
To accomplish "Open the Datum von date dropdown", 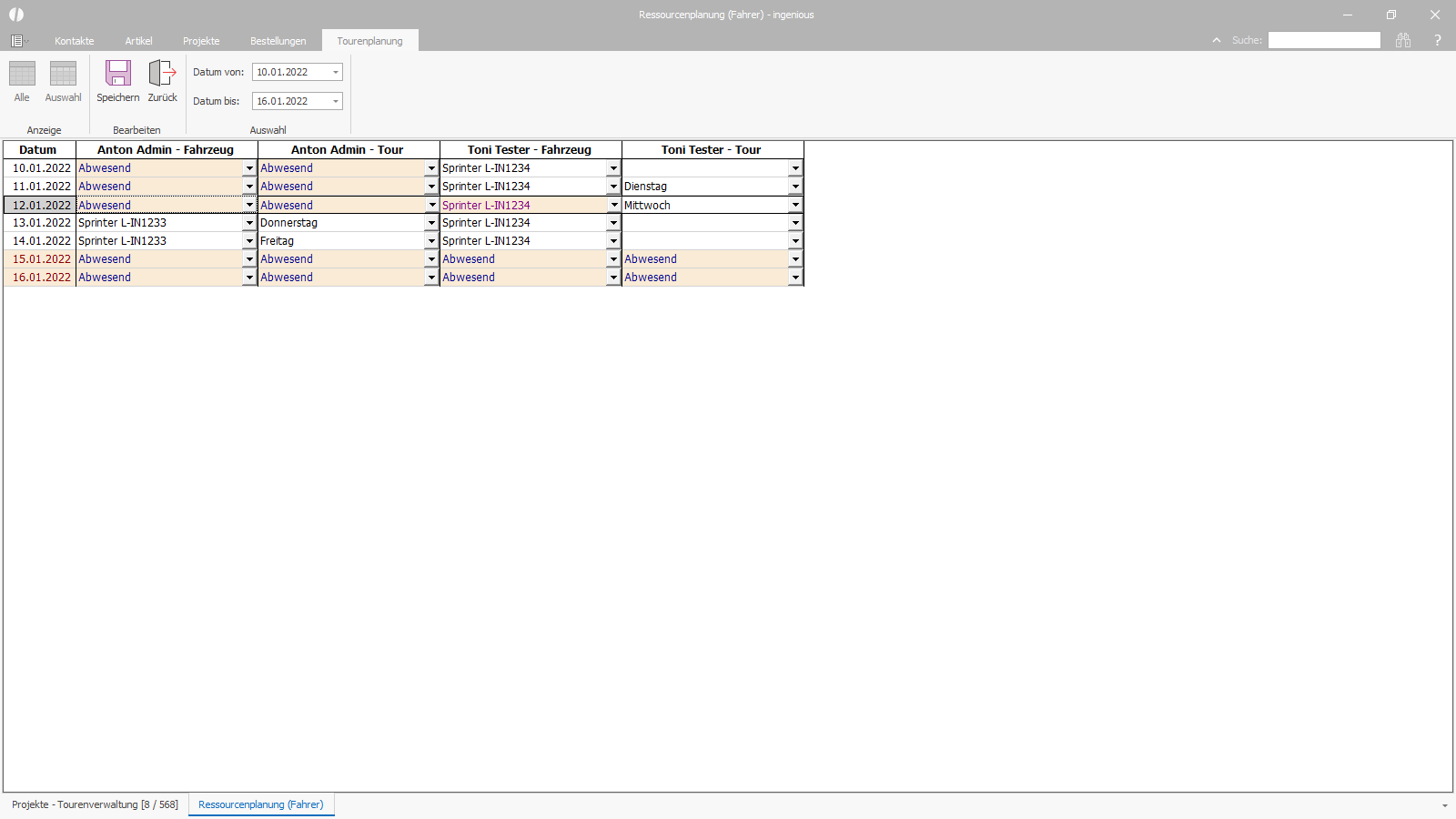I will pos(336,72).
